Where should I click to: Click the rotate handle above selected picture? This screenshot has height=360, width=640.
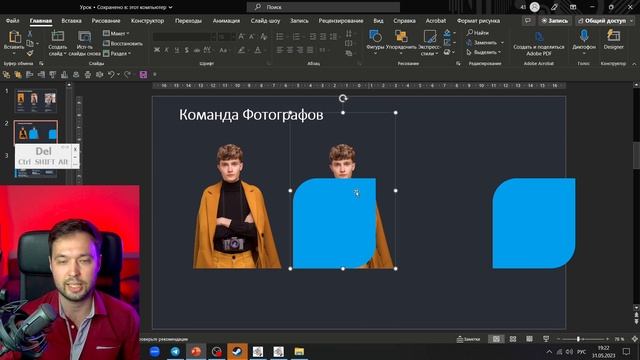(x=343, y=98)
